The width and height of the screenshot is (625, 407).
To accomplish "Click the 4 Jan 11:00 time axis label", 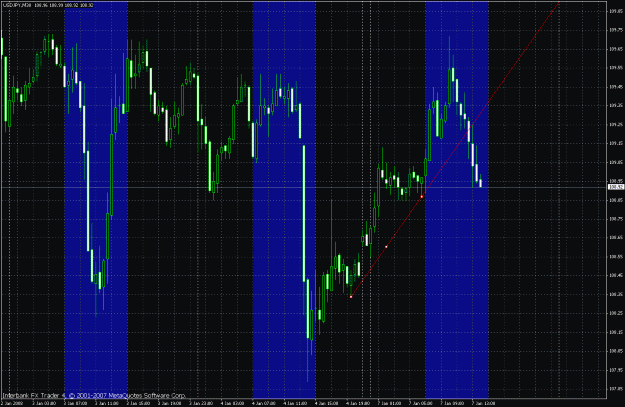I will [295, 403].
